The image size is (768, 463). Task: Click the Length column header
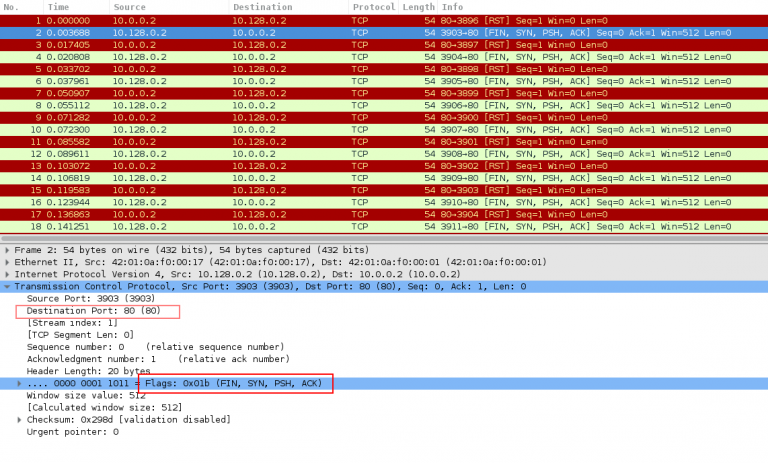tap(418, 7)
